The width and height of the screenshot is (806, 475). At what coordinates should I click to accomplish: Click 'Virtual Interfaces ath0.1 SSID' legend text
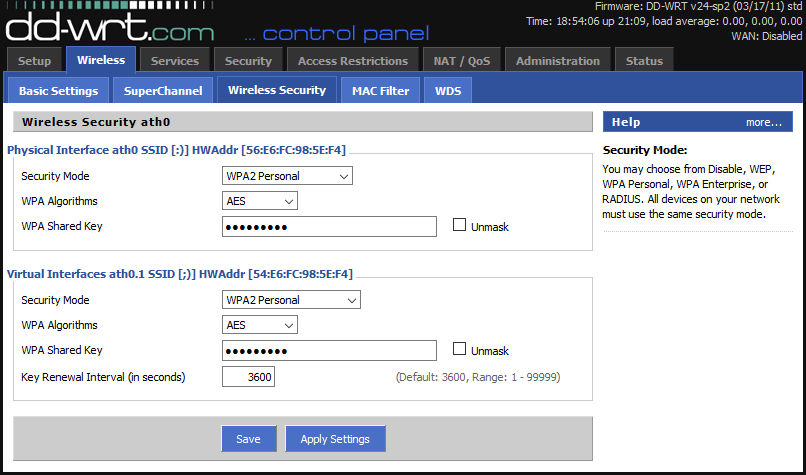[180, 274]
